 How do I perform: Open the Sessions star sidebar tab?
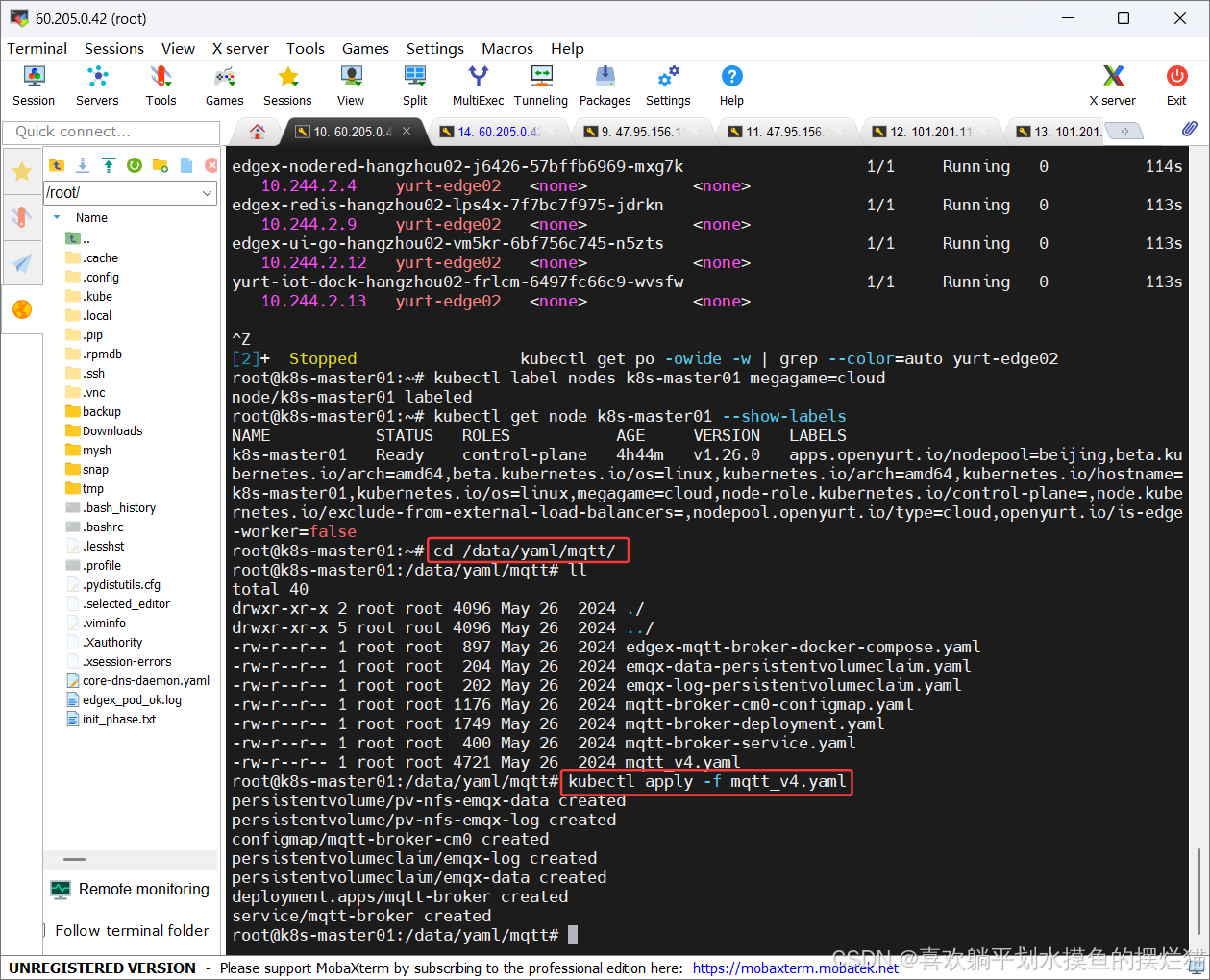click(x=22, y=172)
